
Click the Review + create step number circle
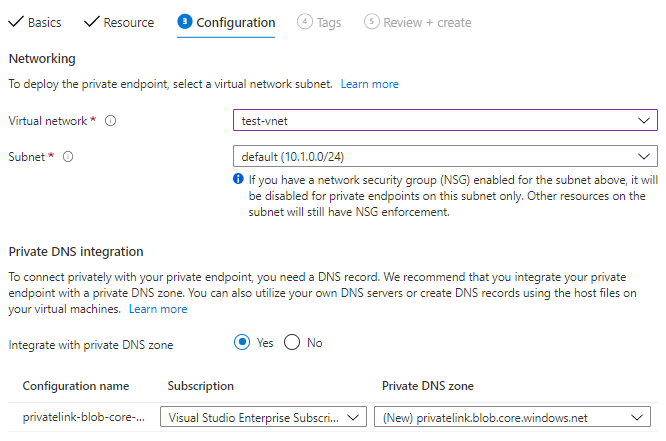372,22
